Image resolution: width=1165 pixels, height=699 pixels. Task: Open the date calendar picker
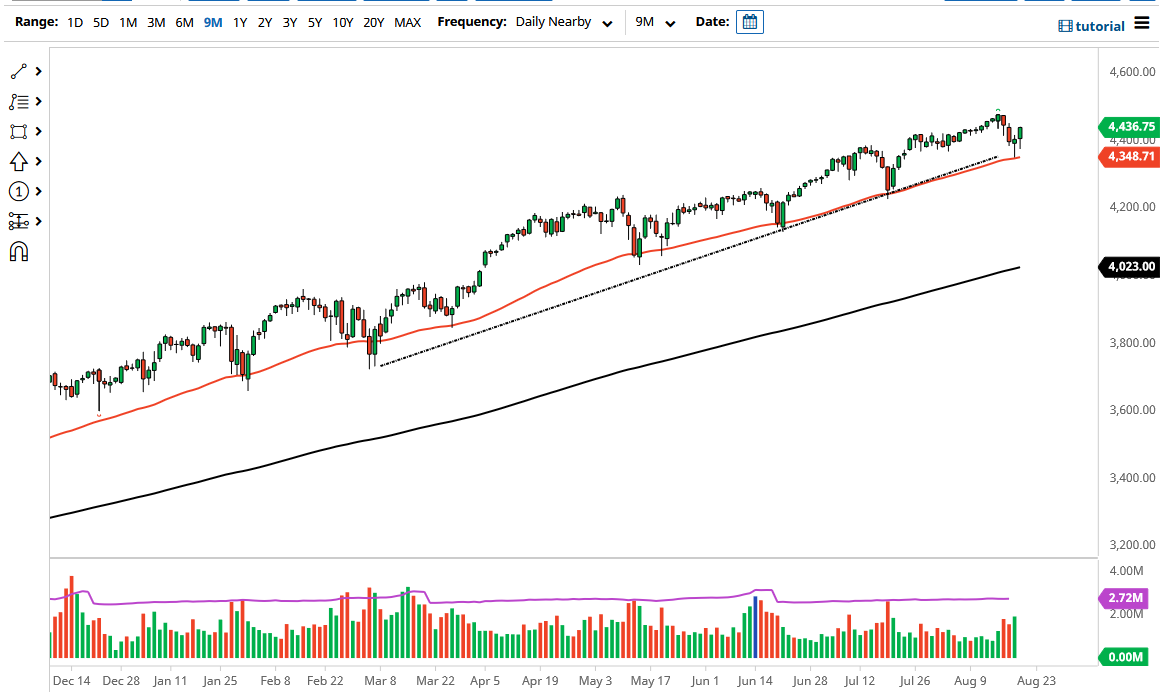[750, 21]
